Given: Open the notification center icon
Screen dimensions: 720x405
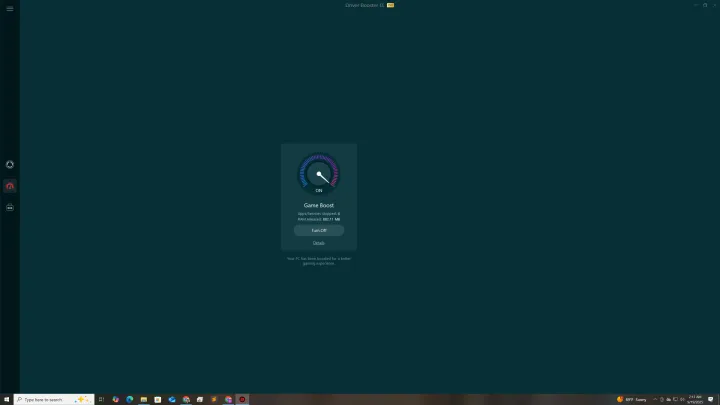Looking at the screenshot, I should (x=711, y=399).
